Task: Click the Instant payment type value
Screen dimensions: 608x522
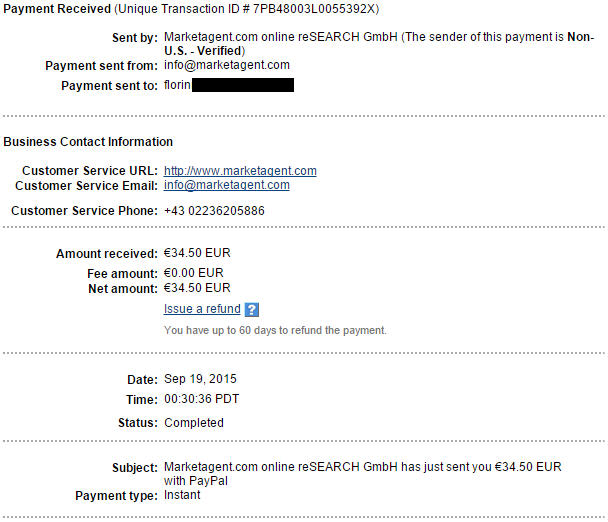Action: point(183,495)
